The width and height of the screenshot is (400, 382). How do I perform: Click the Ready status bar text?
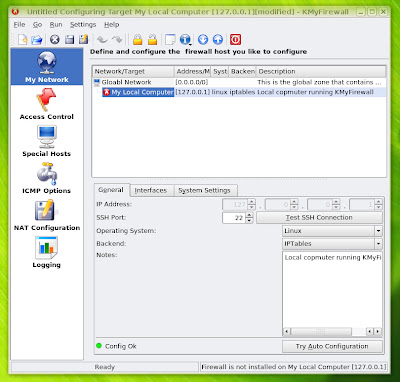click(x=105, y=367)
